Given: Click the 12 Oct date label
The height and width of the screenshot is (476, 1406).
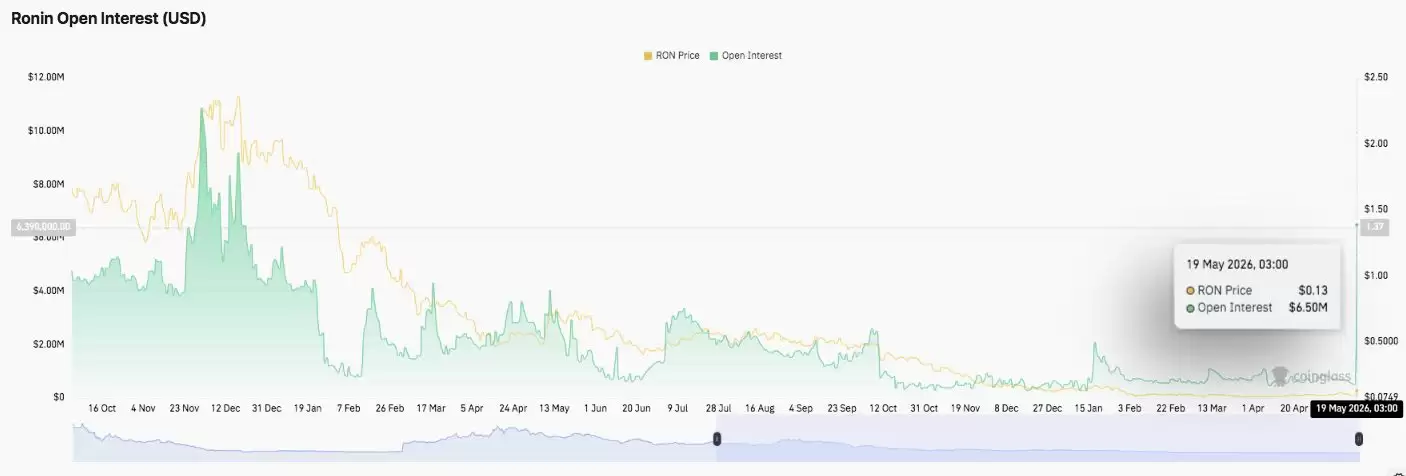Looking at the screenshot, I should [x=883, y=408].
